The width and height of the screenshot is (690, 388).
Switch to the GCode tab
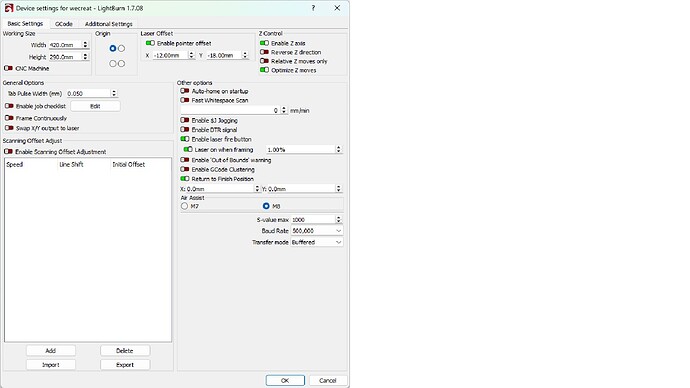(64, 24)
